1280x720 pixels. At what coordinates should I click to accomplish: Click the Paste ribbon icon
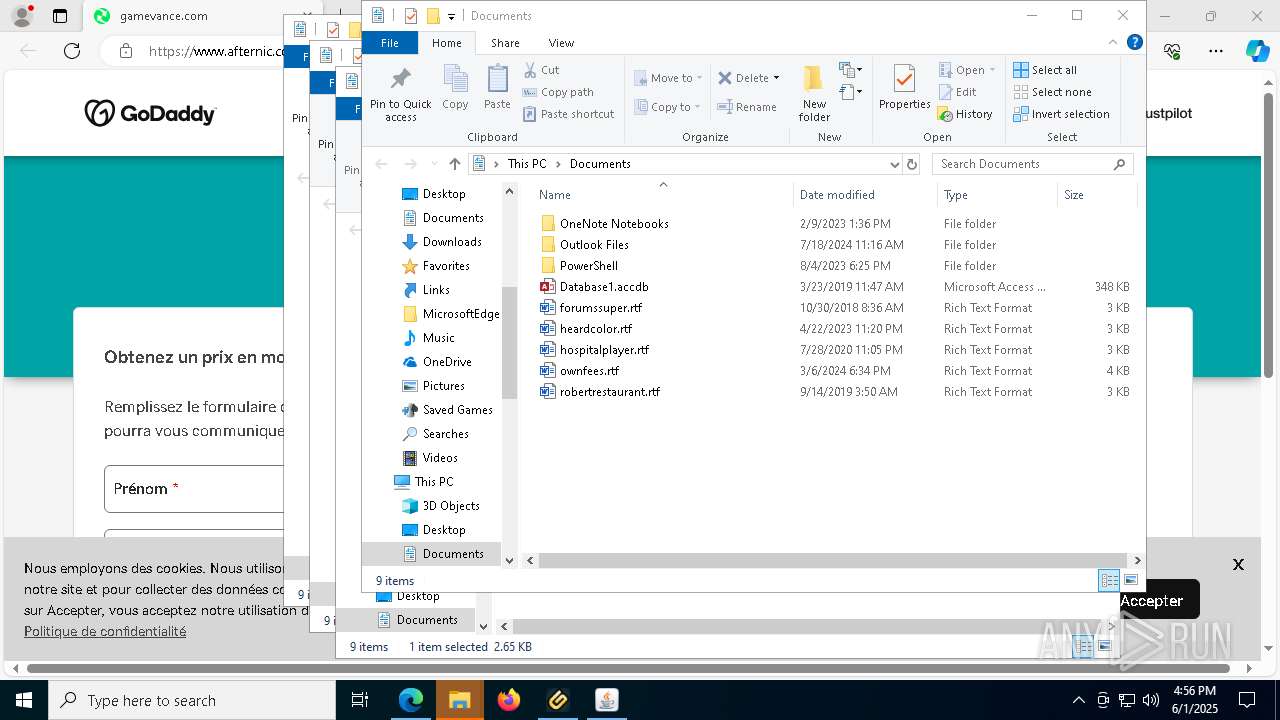[497, 88]
